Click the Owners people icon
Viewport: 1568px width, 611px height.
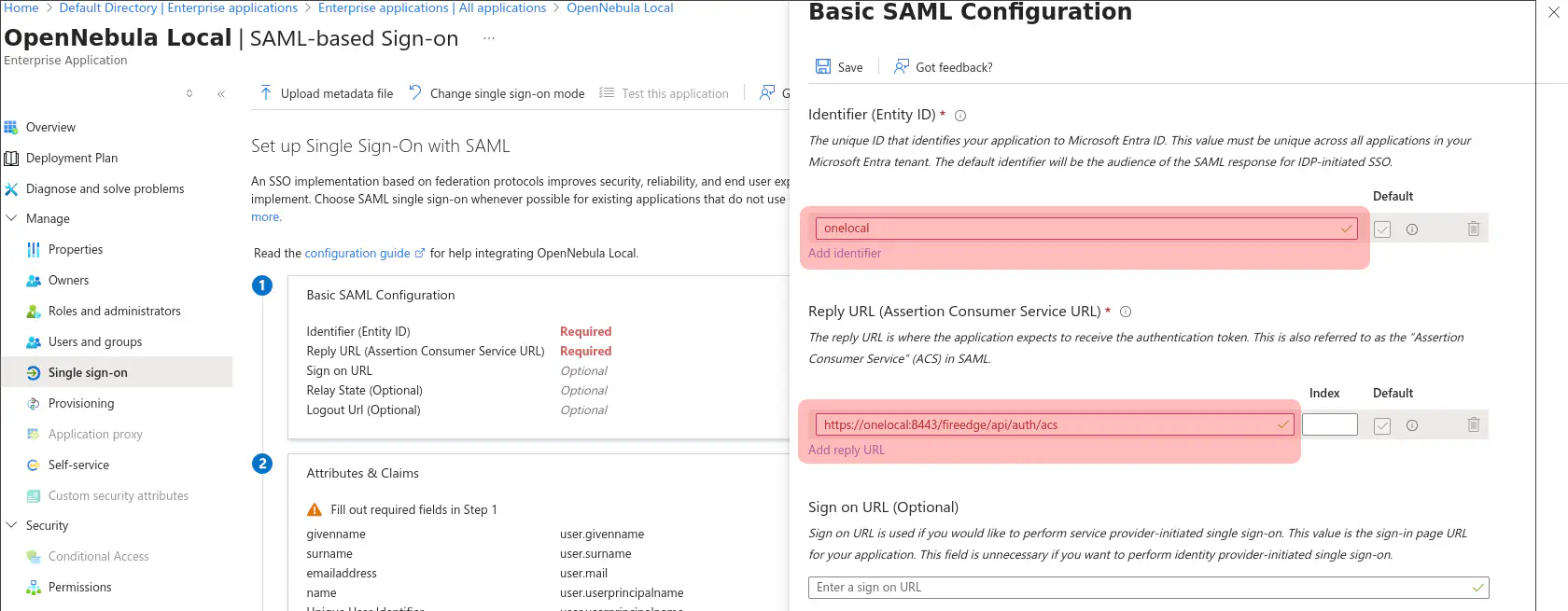click(x=34, y=280)
